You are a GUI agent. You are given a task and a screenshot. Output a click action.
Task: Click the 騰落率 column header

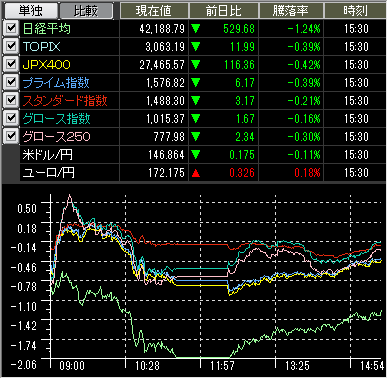291,11
